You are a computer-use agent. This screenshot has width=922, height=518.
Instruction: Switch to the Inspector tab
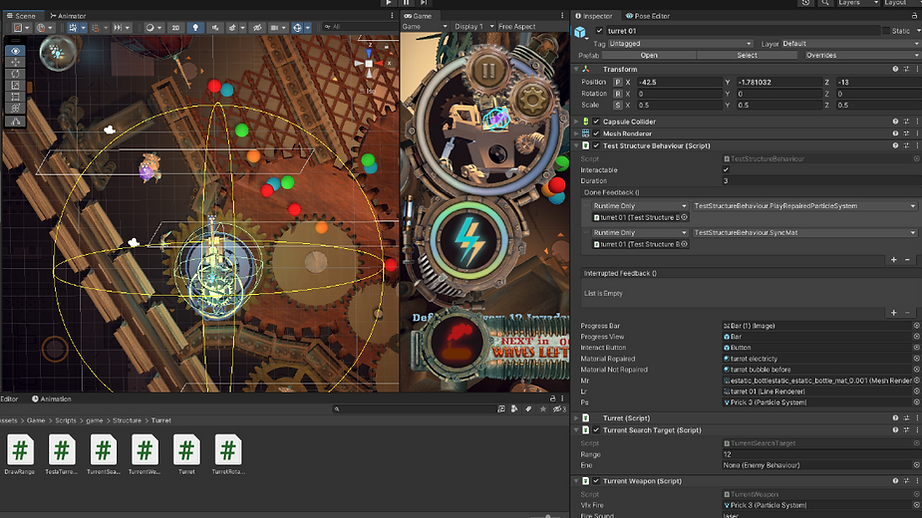[x=594, y=16]
